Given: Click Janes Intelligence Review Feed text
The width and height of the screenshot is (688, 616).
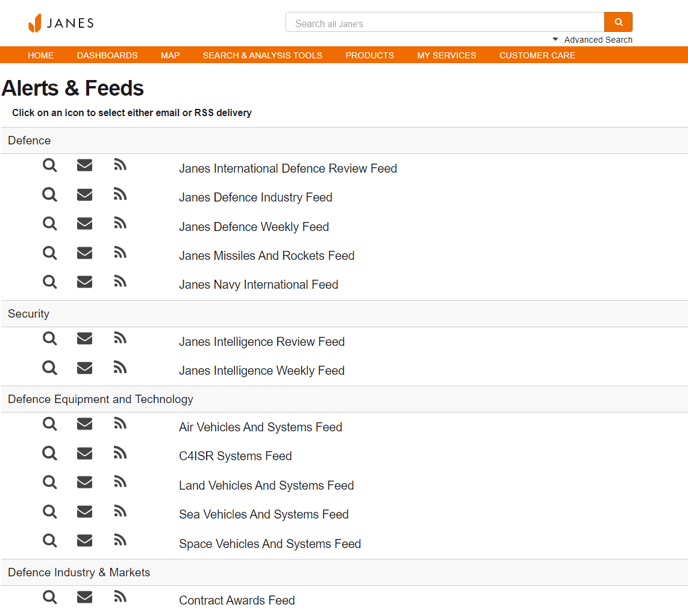Looking at the screenshot, I should point(262,342).
